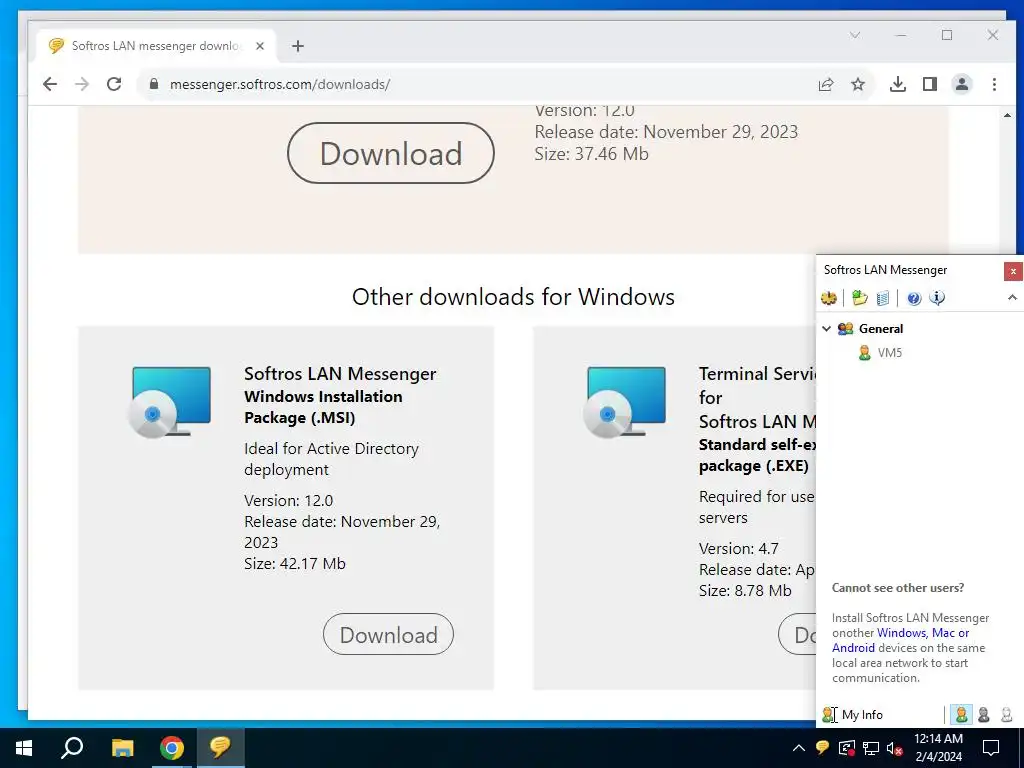Close the Softros LAN Messenger panel
The image size is (1024, 768).
pyautogui.click(x=1013, y=271)
